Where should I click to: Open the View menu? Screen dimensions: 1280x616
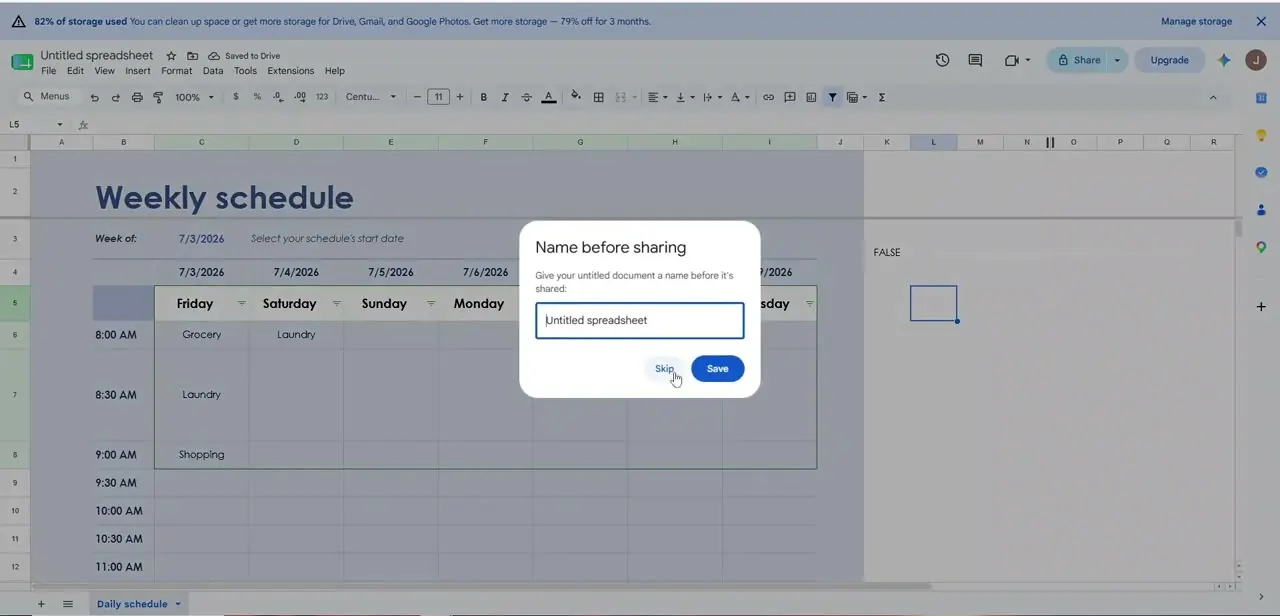(104, 71)
